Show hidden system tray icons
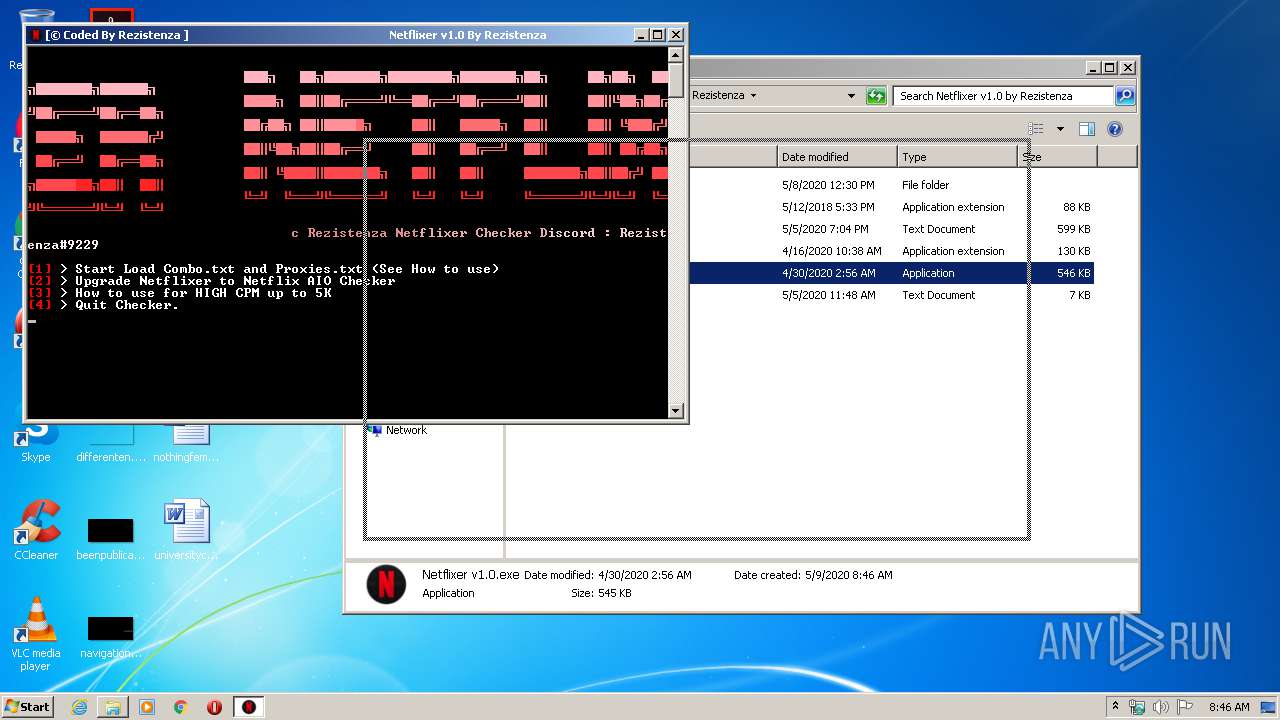 coord(1115,707)
